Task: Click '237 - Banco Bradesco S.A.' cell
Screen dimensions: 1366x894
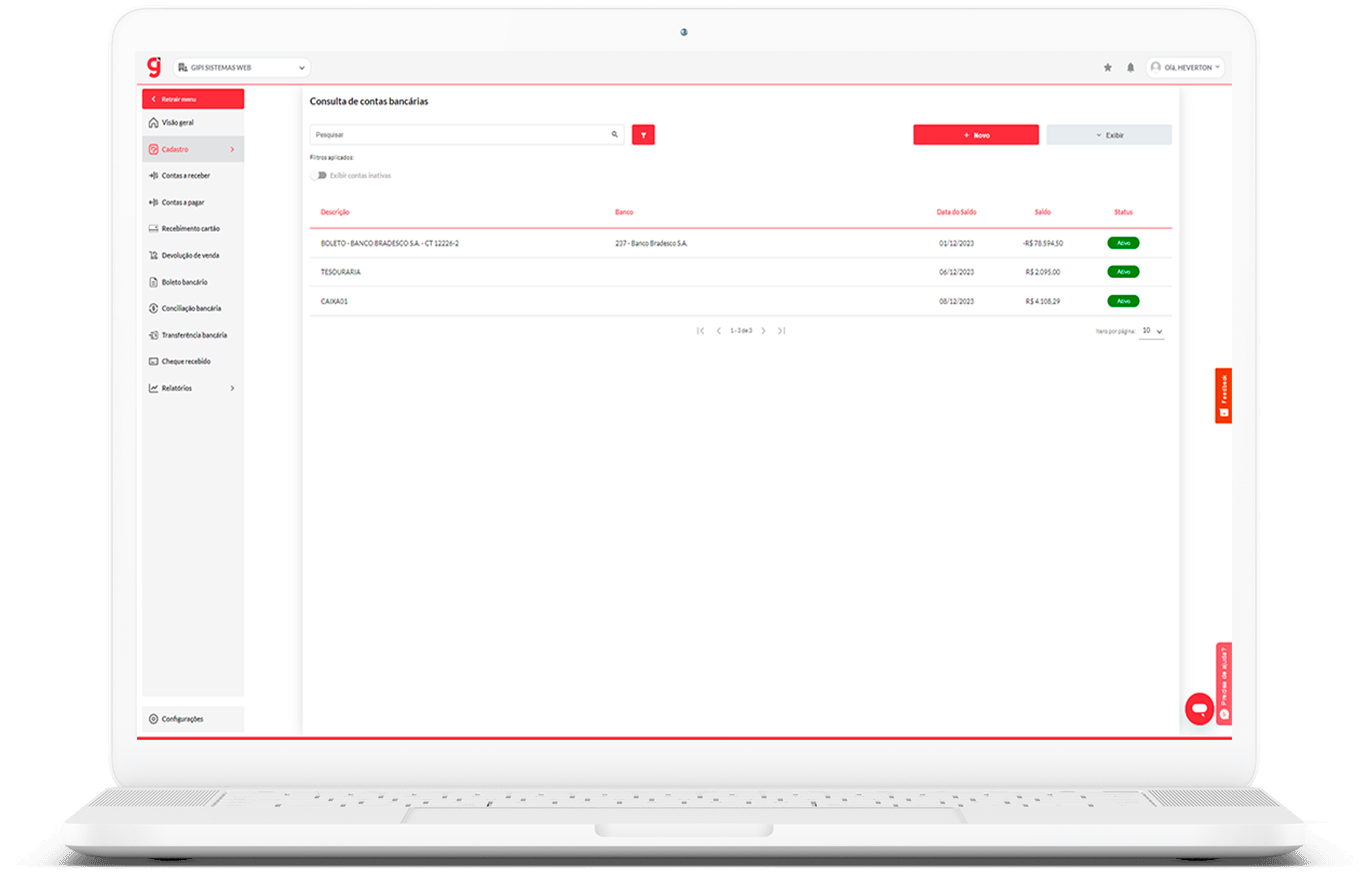Action: coord(651,243)
